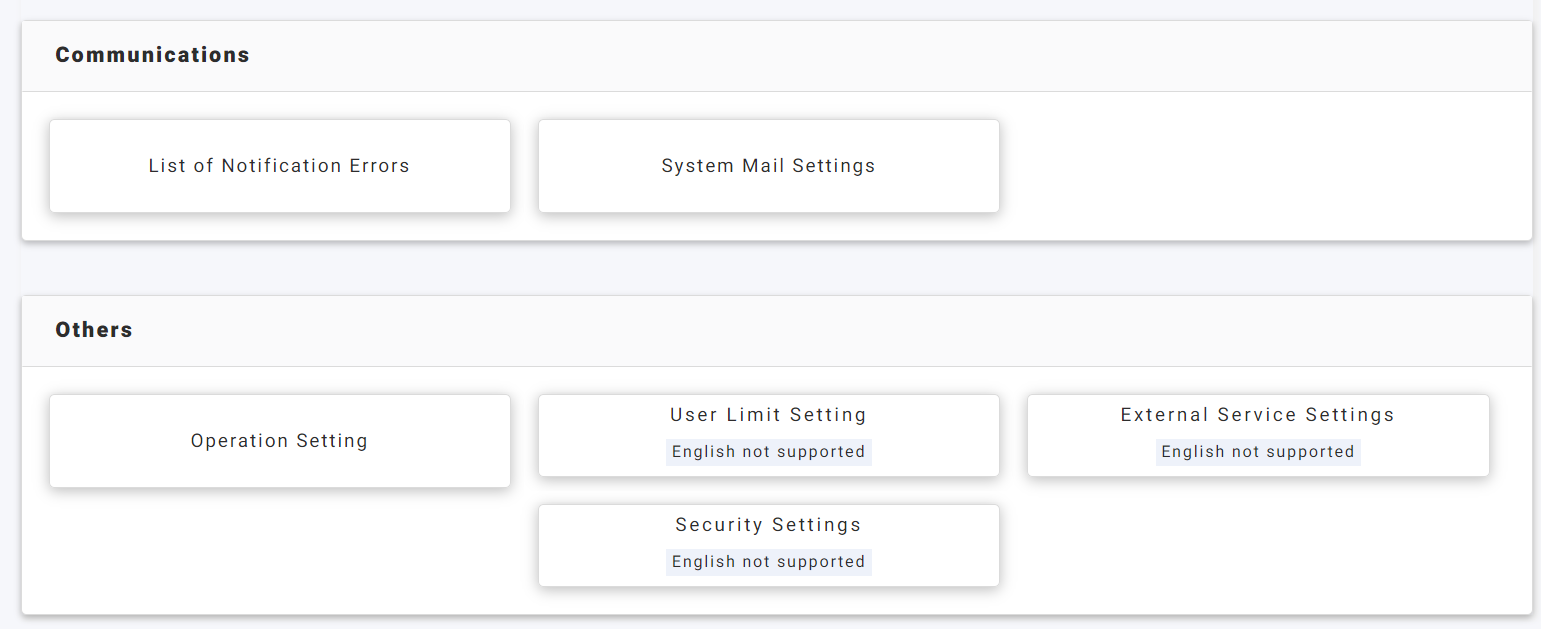This screenshot has width=1541, height=629.
Task: Open System Mail Settings
Action: pos(768,166)
